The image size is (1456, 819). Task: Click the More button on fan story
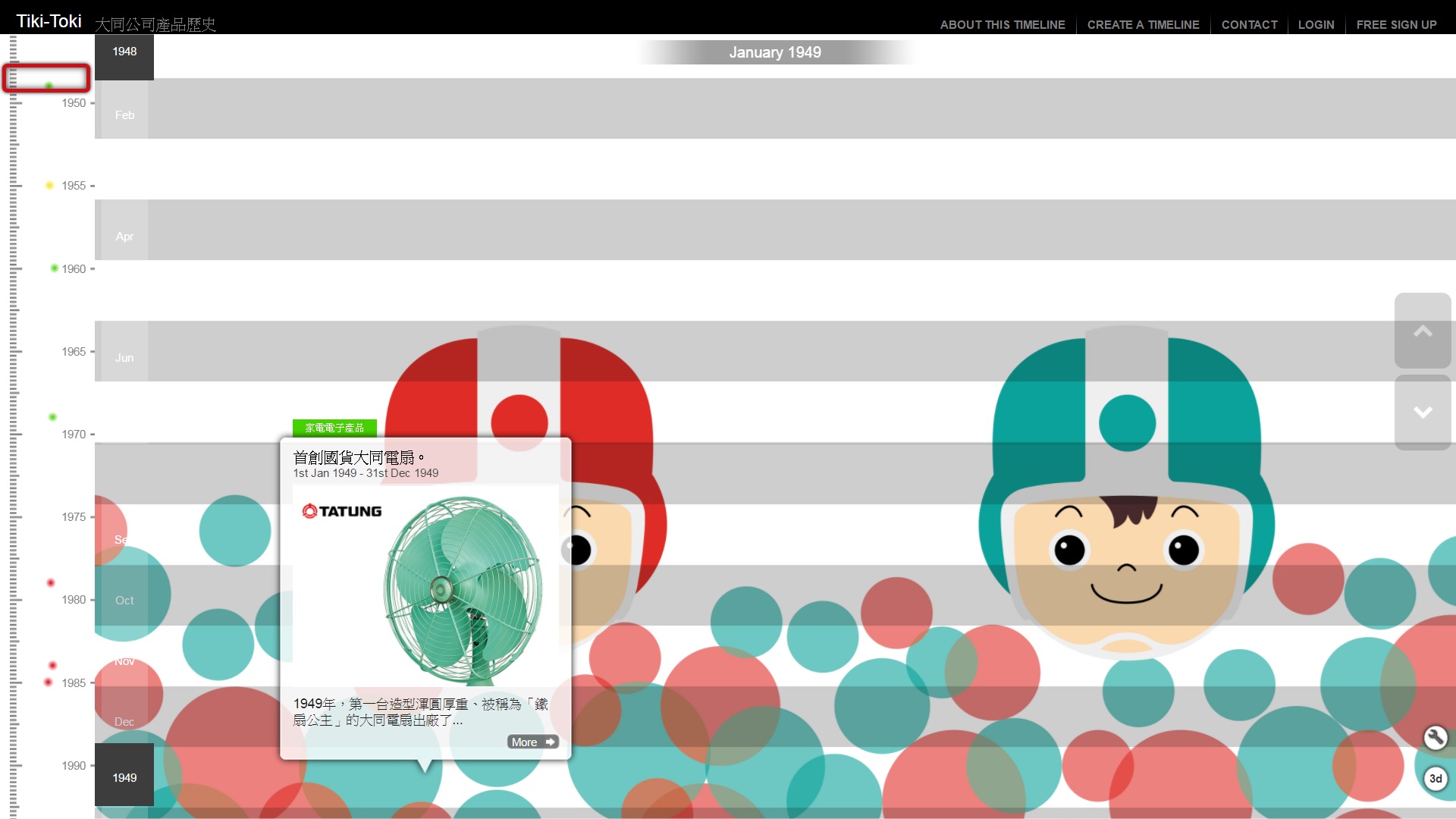pyautogui.click(x=533, y=742)
